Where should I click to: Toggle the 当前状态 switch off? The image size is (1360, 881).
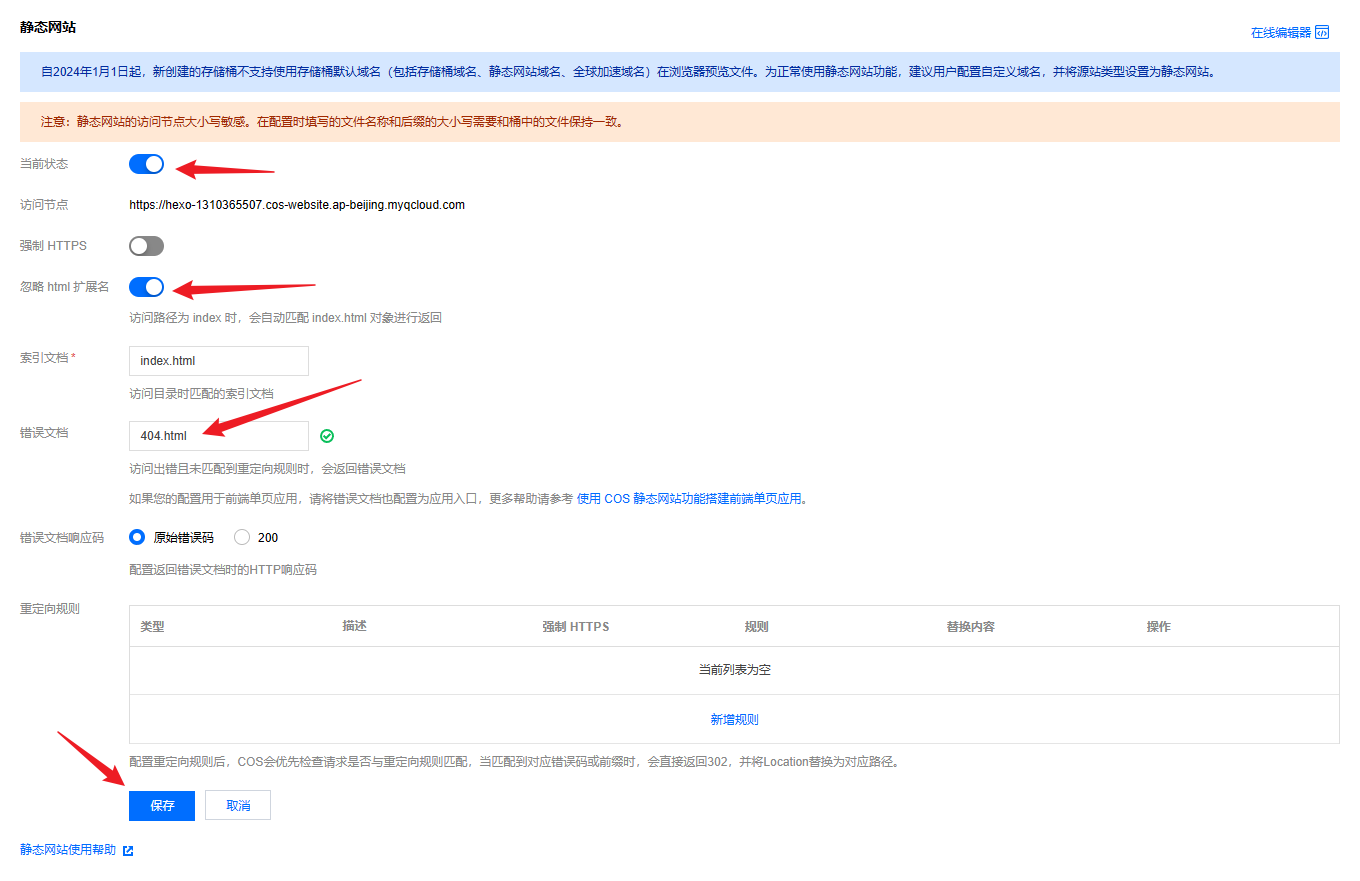pos(146,164)
